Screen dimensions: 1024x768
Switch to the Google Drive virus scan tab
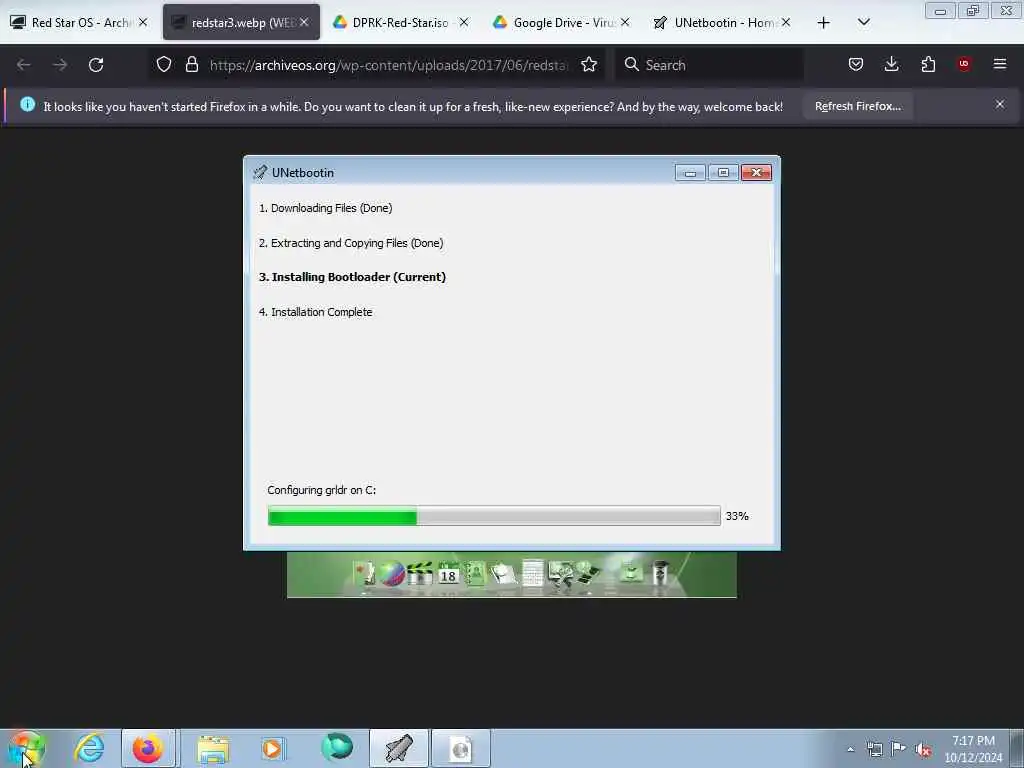562,22
